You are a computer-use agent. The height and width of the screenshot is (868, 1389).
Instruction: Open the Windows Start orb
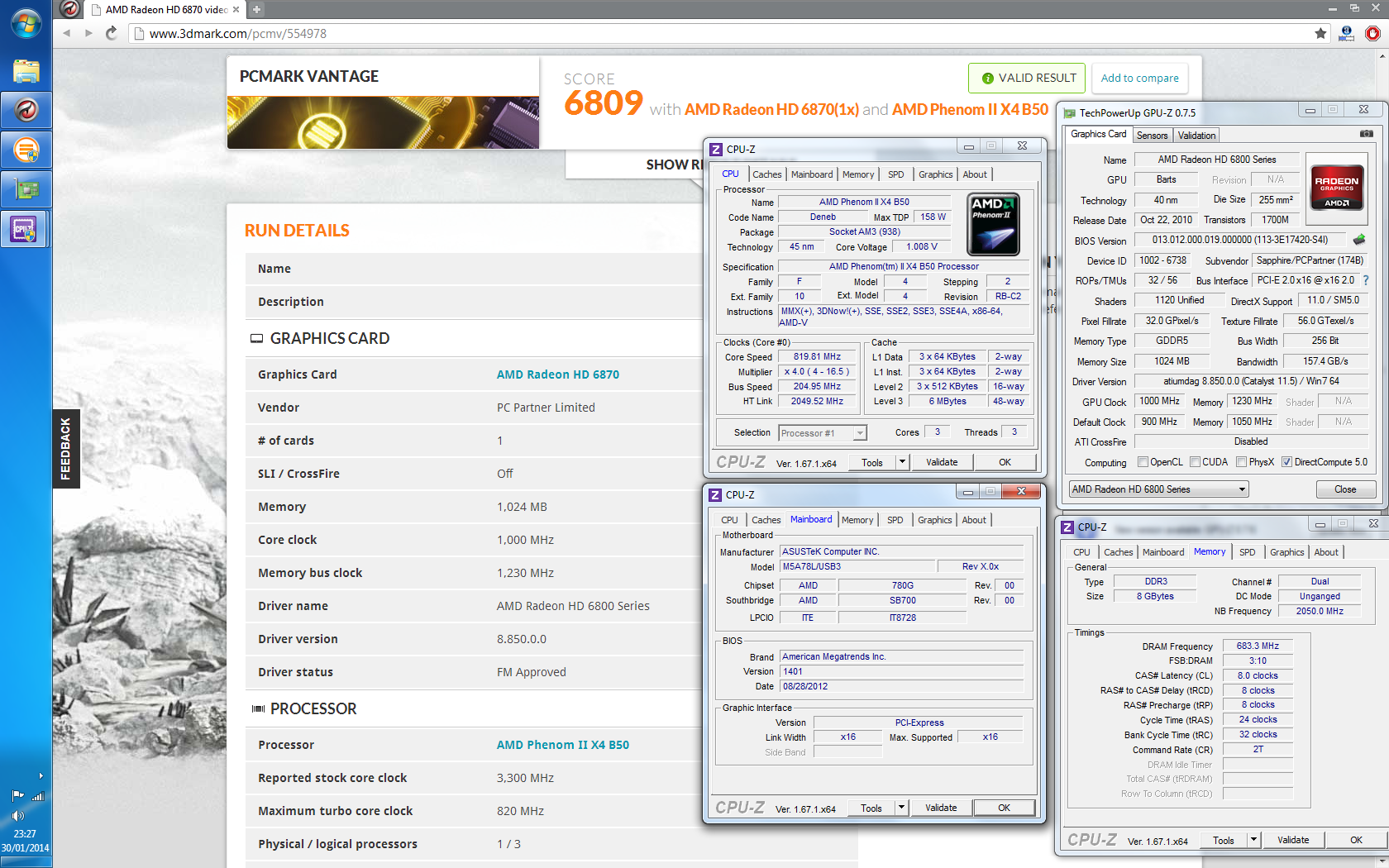tap(26, 23)
